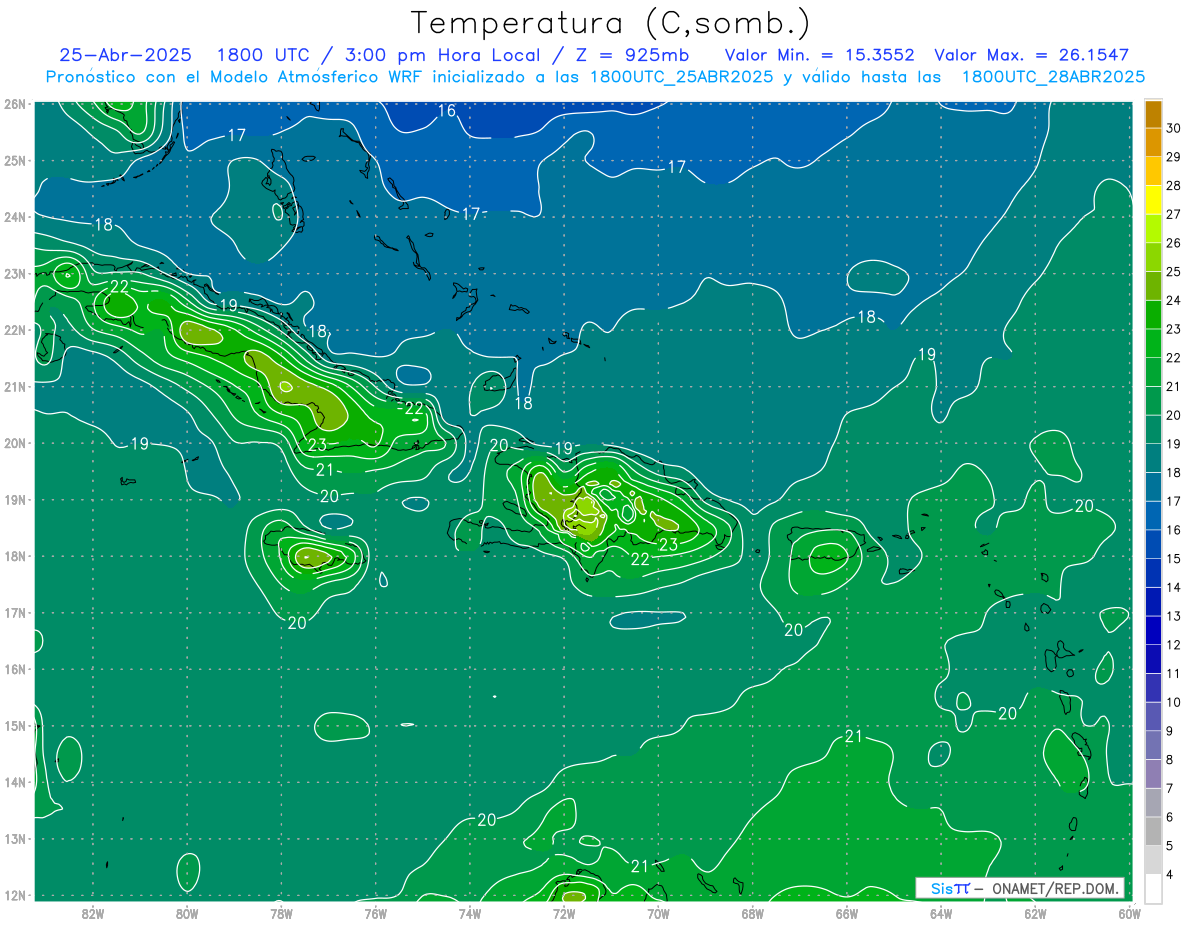This screenshot has width=1200, height=927.
Task: Click the "70W" longitude axis label
Action: coord(658,913)
